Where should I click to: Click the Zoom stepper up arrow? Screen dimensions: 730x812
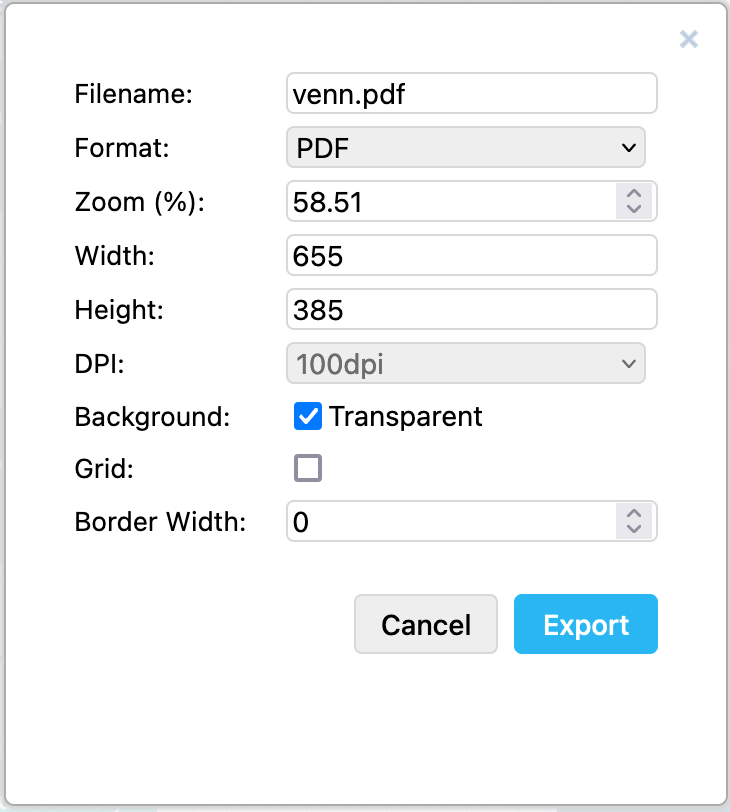[634, 195]
